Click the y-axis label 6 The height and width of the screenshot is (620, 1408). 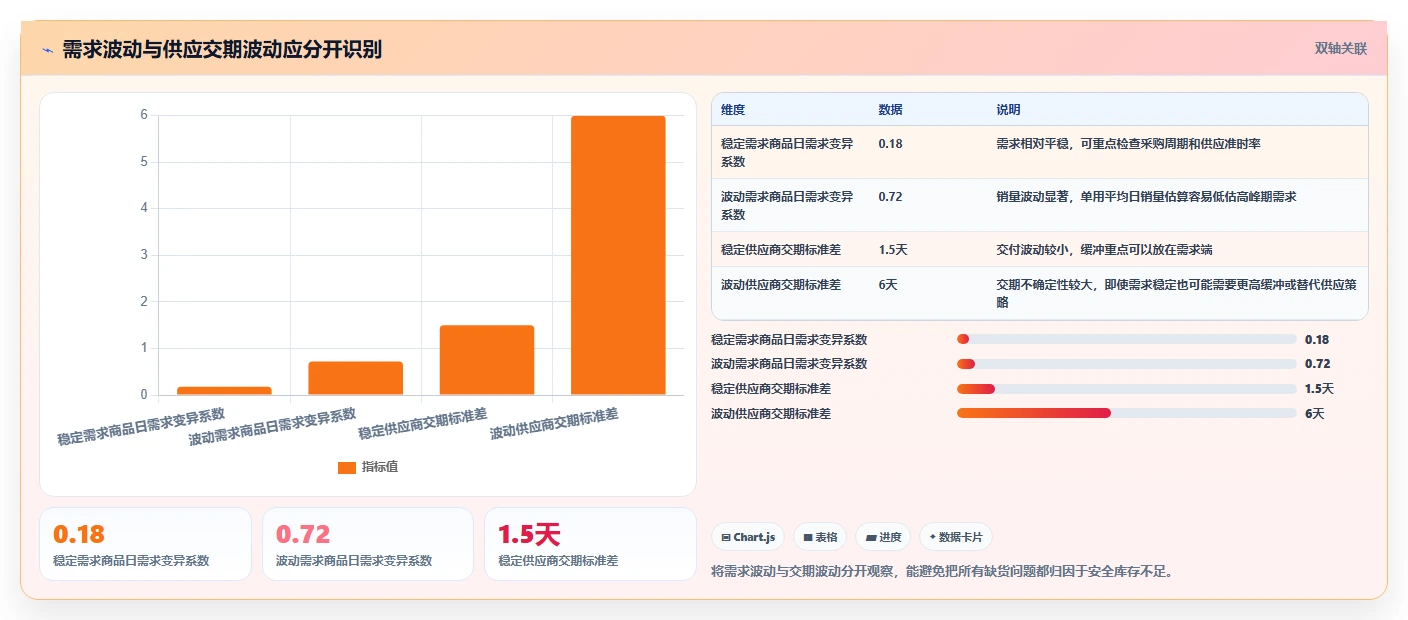pyautogui.click(x=144, y=115)
